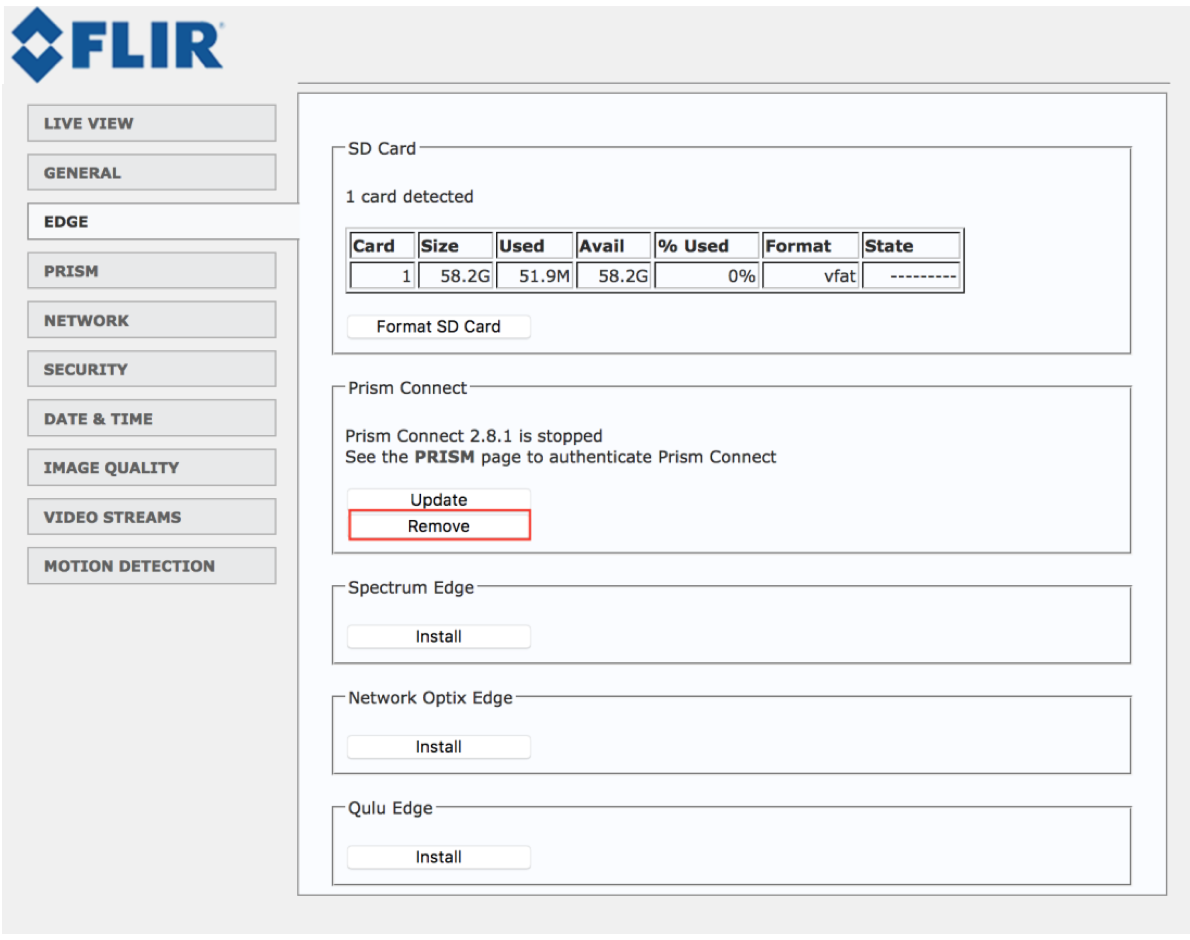Image resolution: width=1190 pixels, height=940 pixels.
Task: Go to the General settings tab
Action: click(x=152, y=172)
